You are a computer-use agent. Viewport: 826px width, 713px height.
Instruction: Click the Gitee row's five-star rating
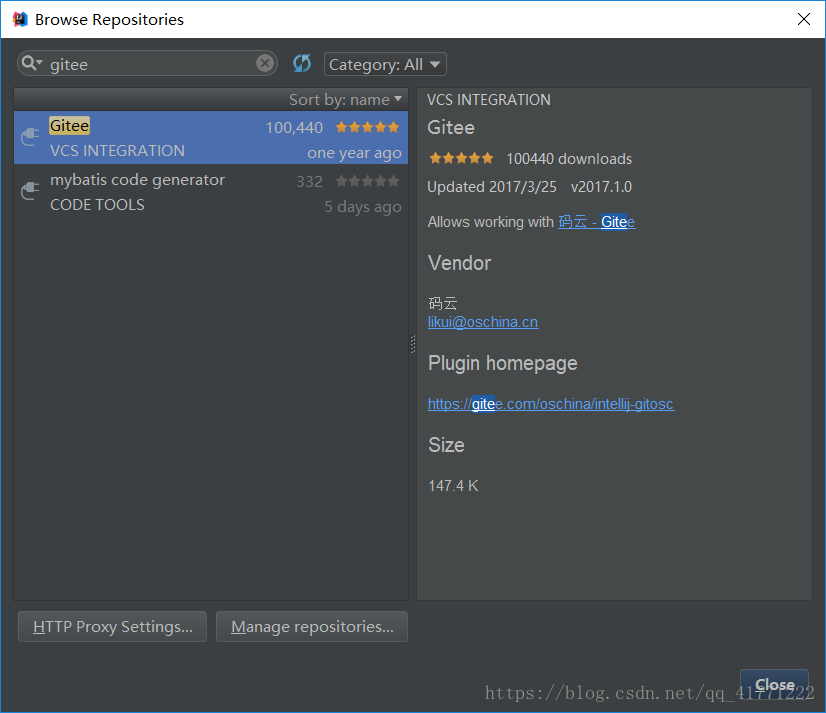coord(368,127)
